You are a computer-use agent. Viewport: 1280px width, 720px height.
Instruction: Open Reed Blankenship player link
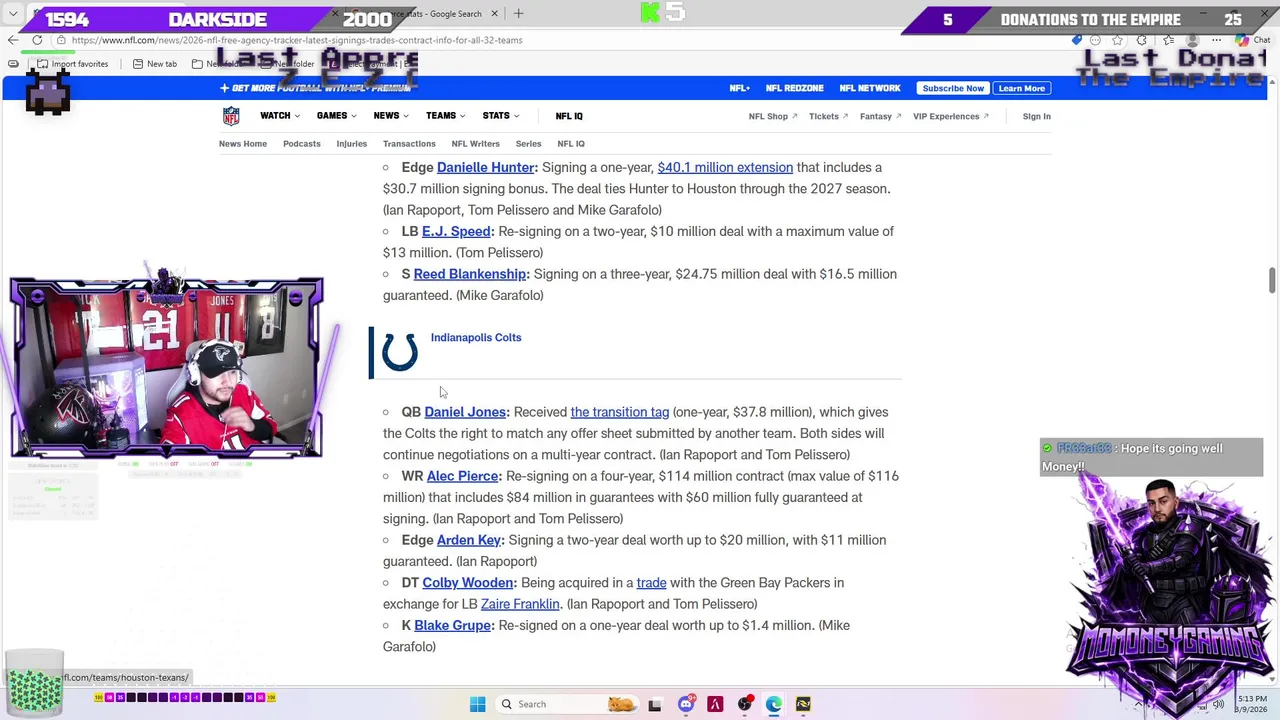pos(470,274)
